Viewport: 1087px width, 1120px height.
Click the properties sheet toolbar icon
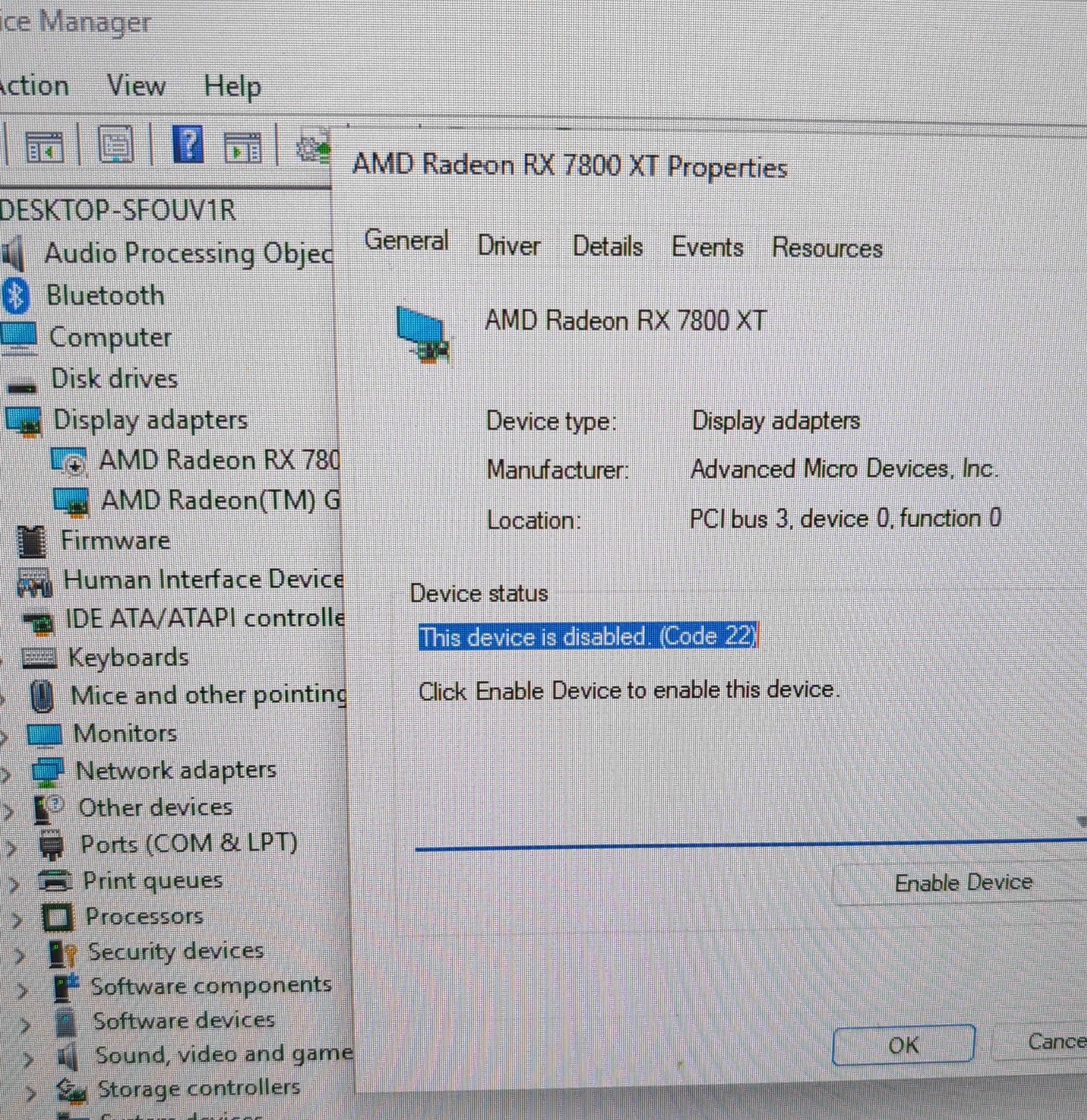[x=115, y=143]
